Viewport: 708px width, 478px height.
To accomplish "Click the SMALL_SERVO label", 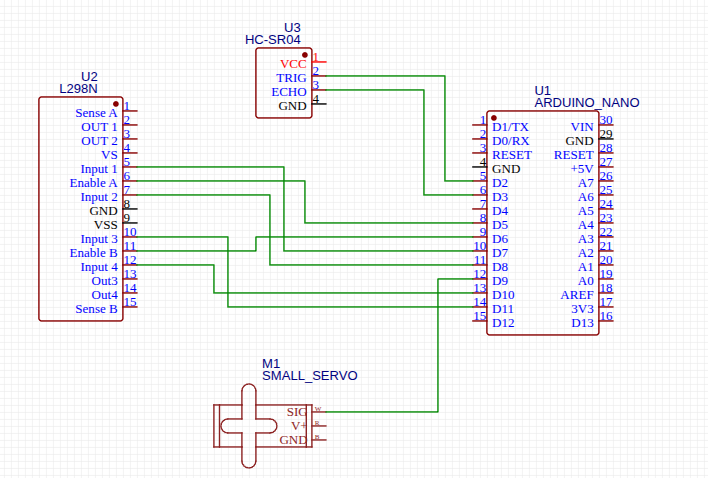I will (x=310, y=376).
